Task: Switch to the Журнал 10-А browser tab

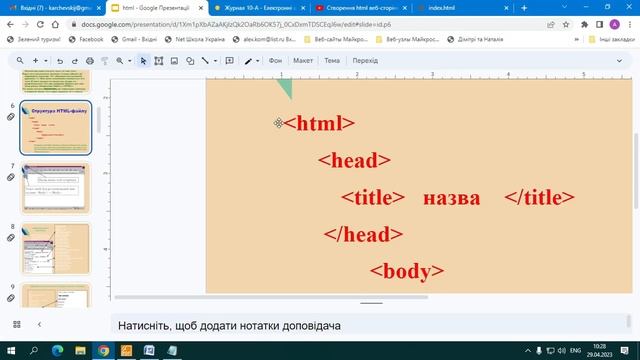Action: (x=259, y=8)
